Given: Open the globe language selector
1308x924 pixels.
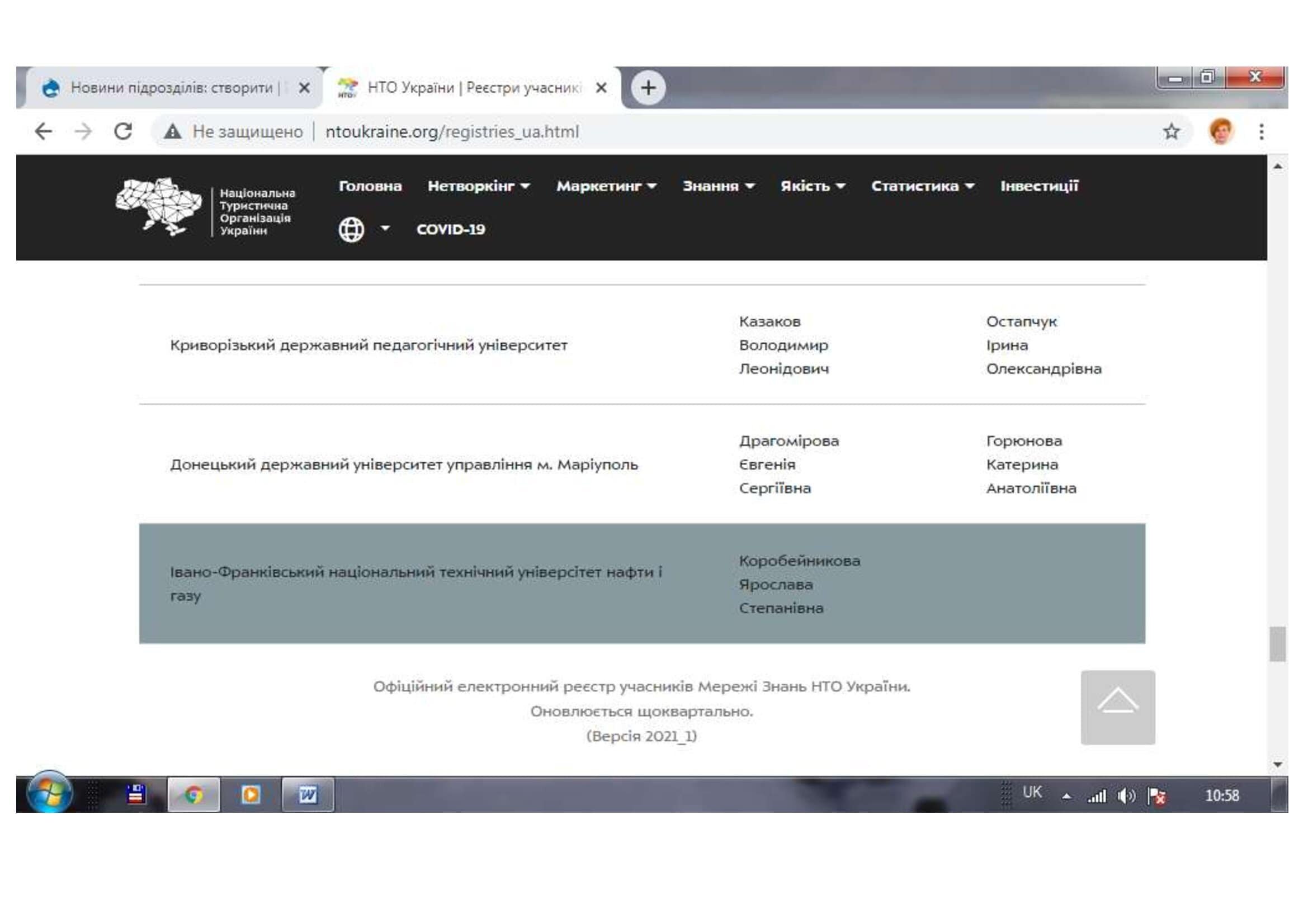Looking at the screenshot, I should point(352,229).
